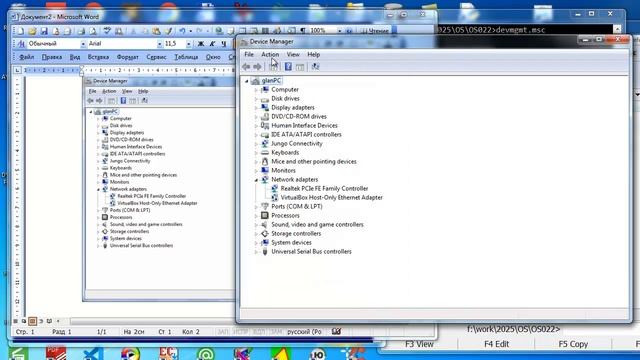Expand Disk drives node

point(256,99)
